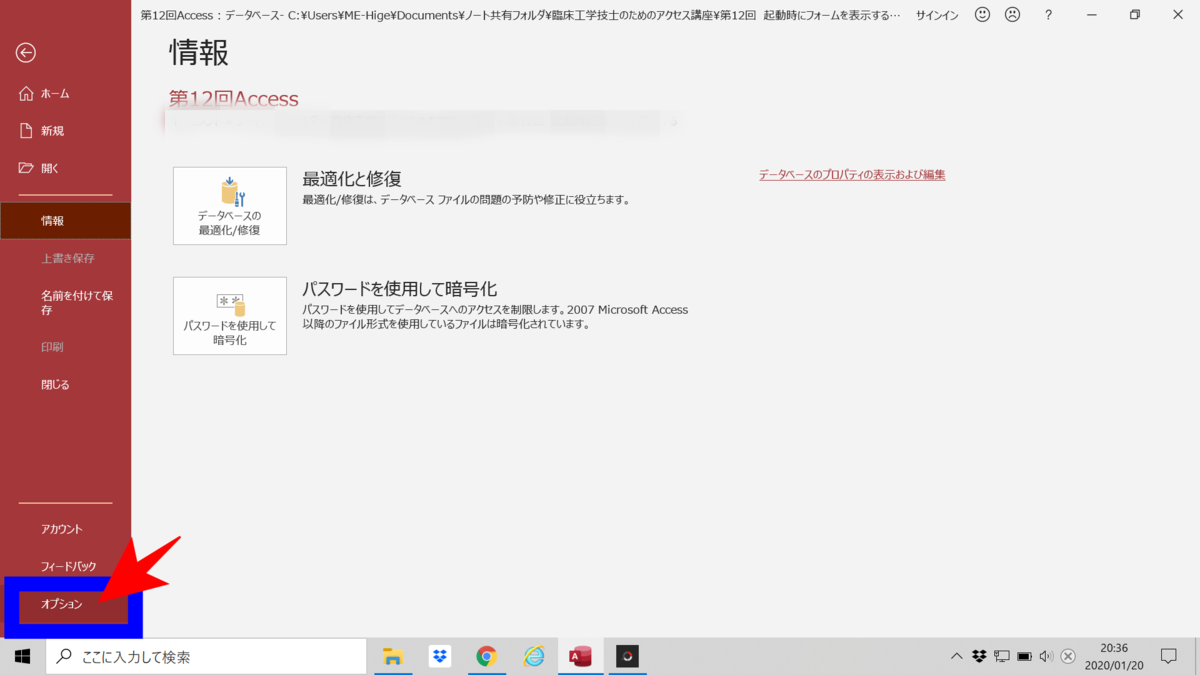Click the 最適化と修復 heading

tap(352, 179)
